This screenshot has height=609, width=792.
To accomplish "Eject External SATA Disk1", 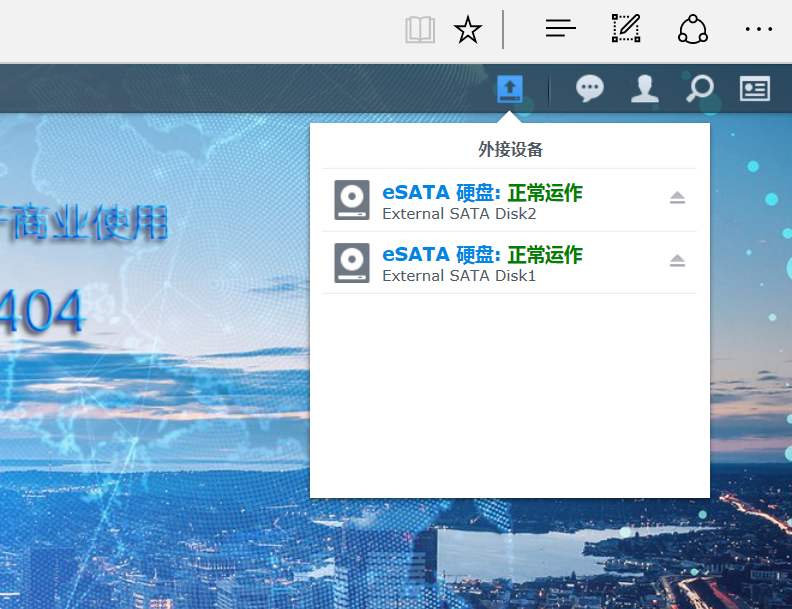I will [x=677, y=261].
